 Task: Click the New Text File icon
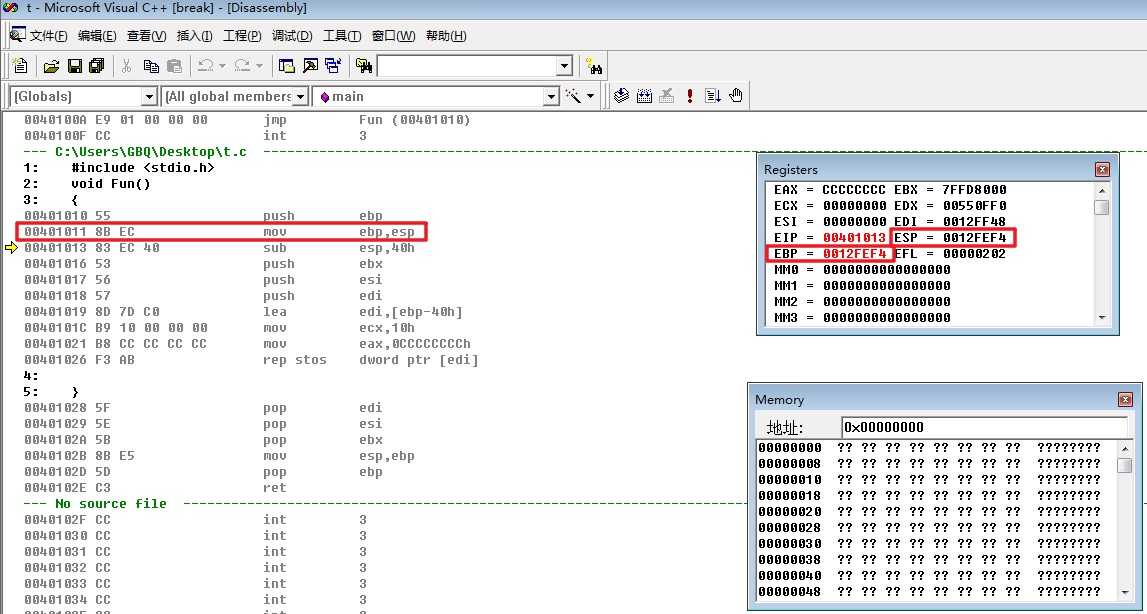pyautogui.click(x=20, y=66)
